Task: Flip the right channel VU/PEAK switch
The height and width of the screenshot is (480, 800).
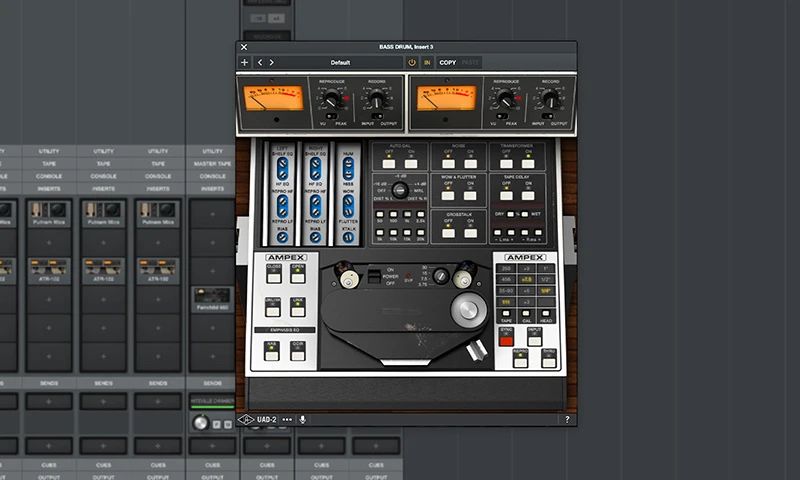Action: [502, 116]
